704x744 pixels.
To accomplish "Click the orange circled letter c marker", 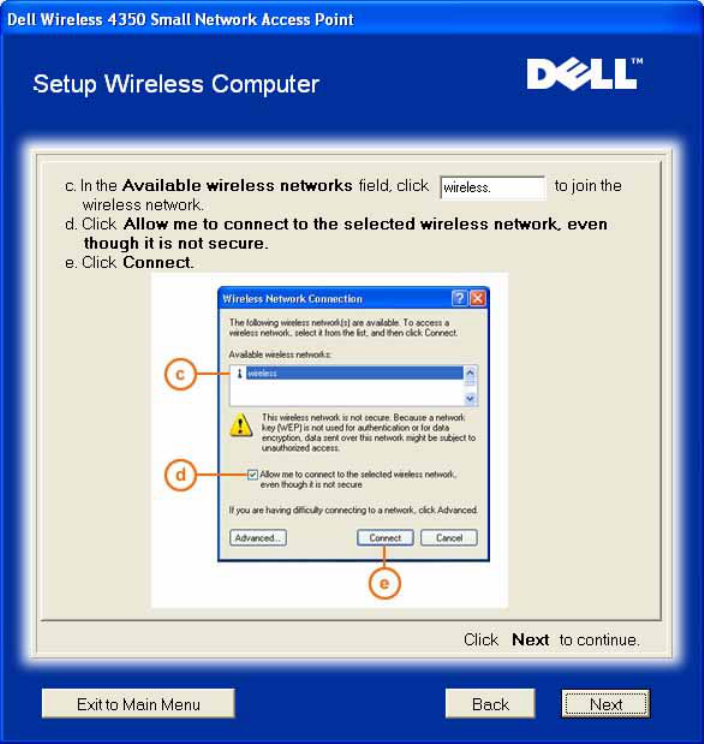I will point(180,374).
